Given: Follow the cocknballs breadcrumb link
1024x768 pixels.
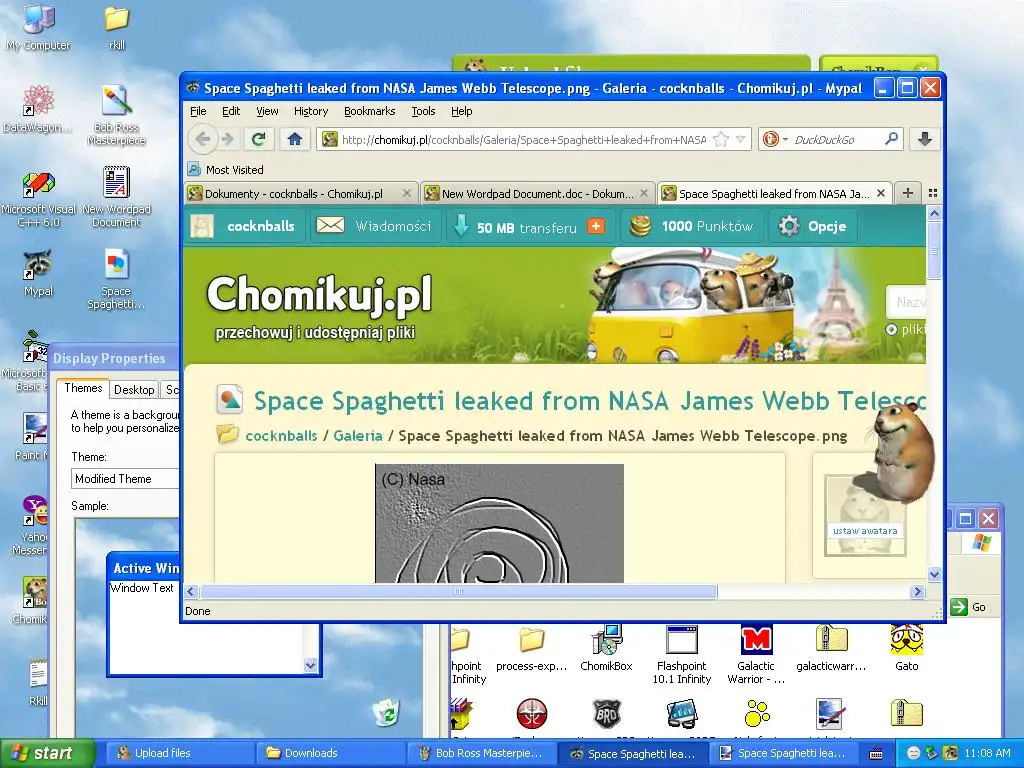Looking at the screenshot, I should pos(281,436).
